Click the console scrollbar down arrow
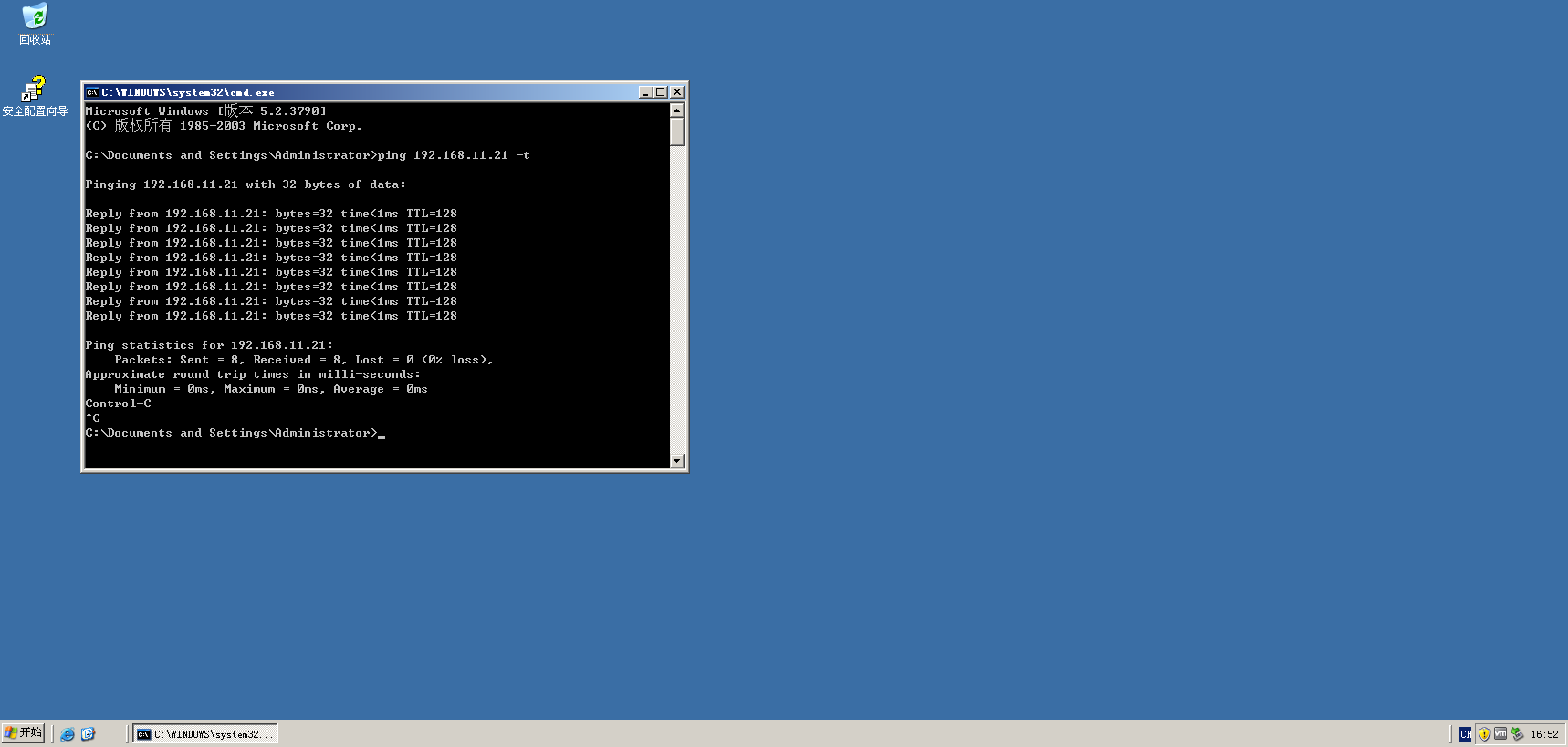1568x747 pixels. click(x=676, y=461)
